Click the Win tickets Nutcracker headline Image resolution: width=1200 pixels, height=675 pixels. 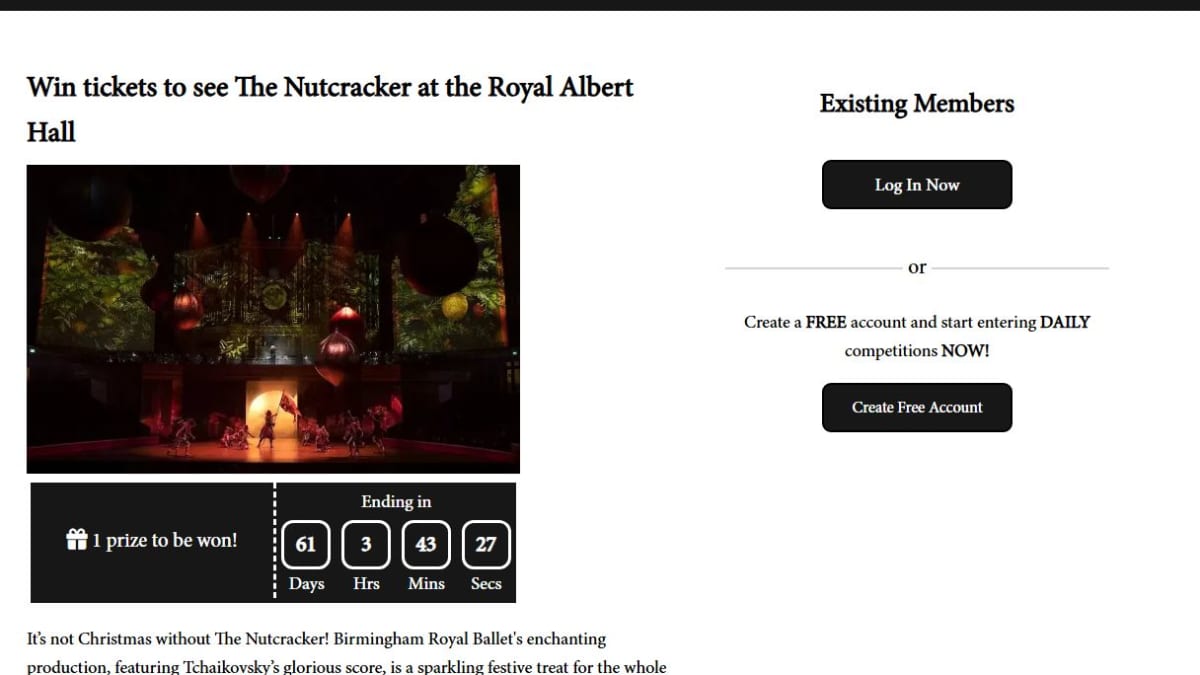[330, 109]
